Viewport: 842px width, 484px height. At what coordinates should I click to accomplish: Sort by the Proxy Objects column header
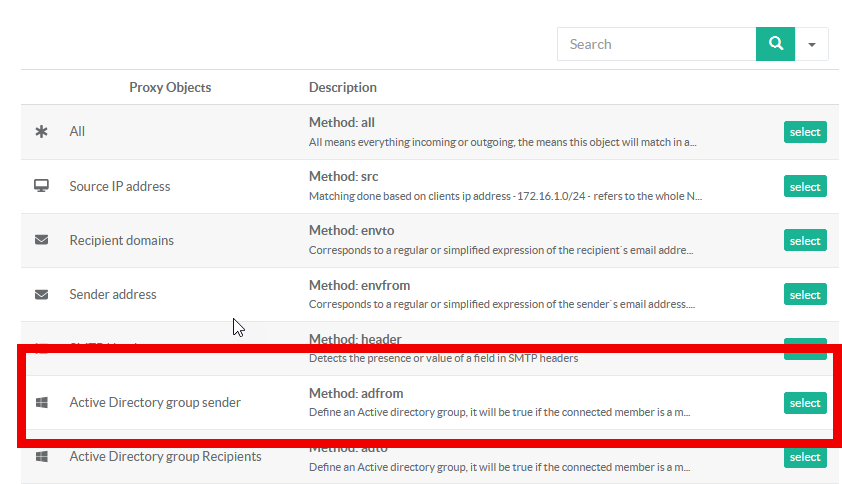point(170,87)
